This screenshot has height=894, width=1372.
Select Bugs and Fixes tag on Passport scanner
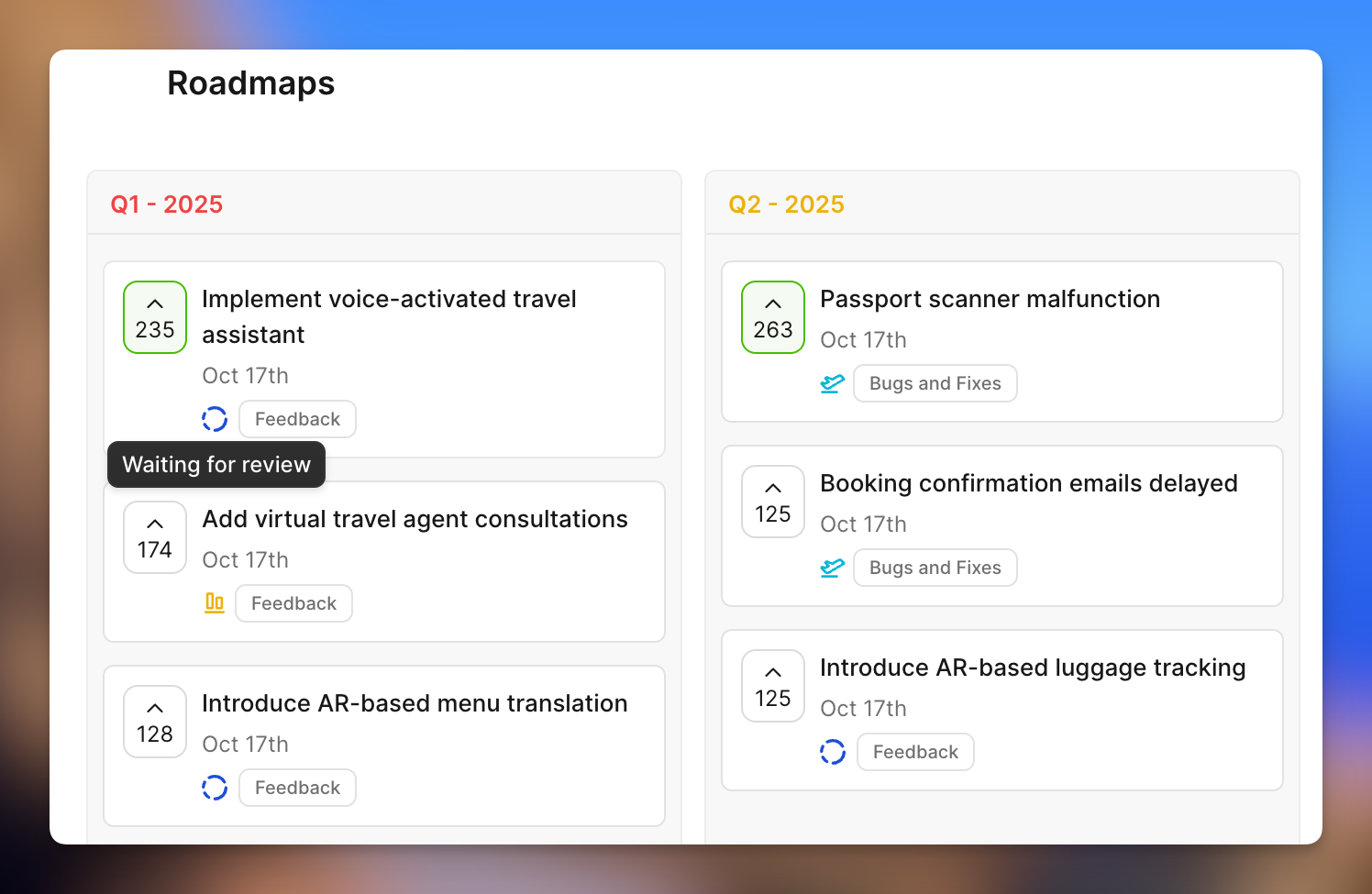tap(935, 383)
